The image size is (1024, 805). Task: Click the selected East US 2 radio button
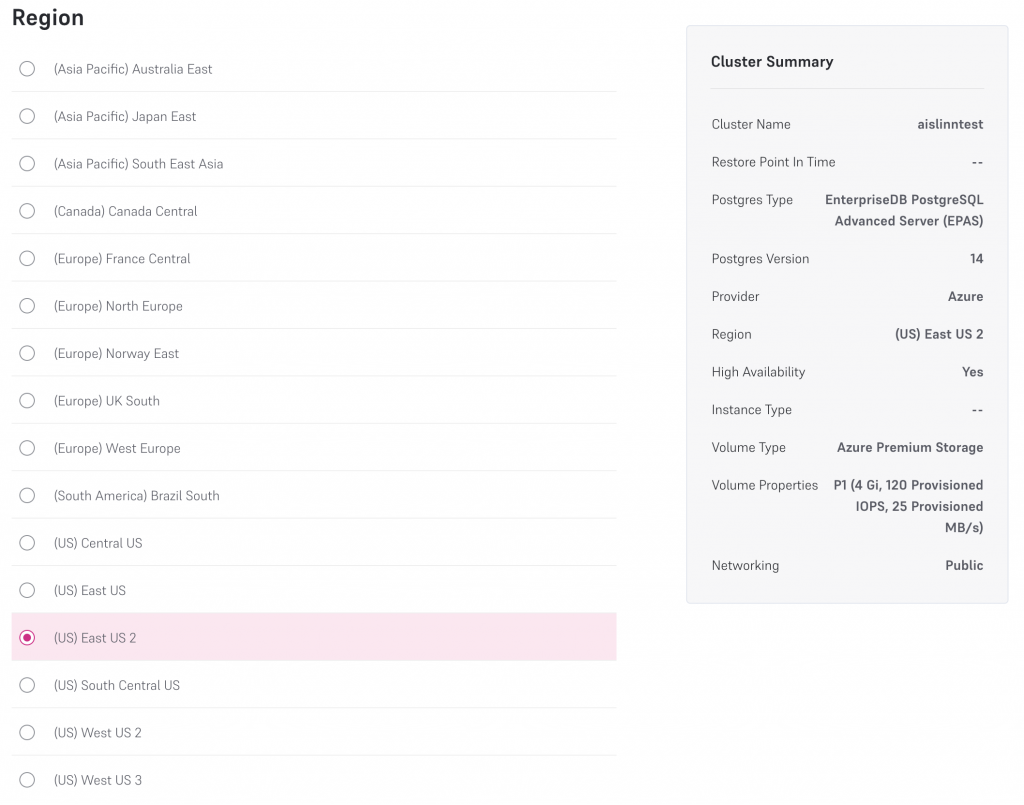pyautogui.click(x=27, y=638)
